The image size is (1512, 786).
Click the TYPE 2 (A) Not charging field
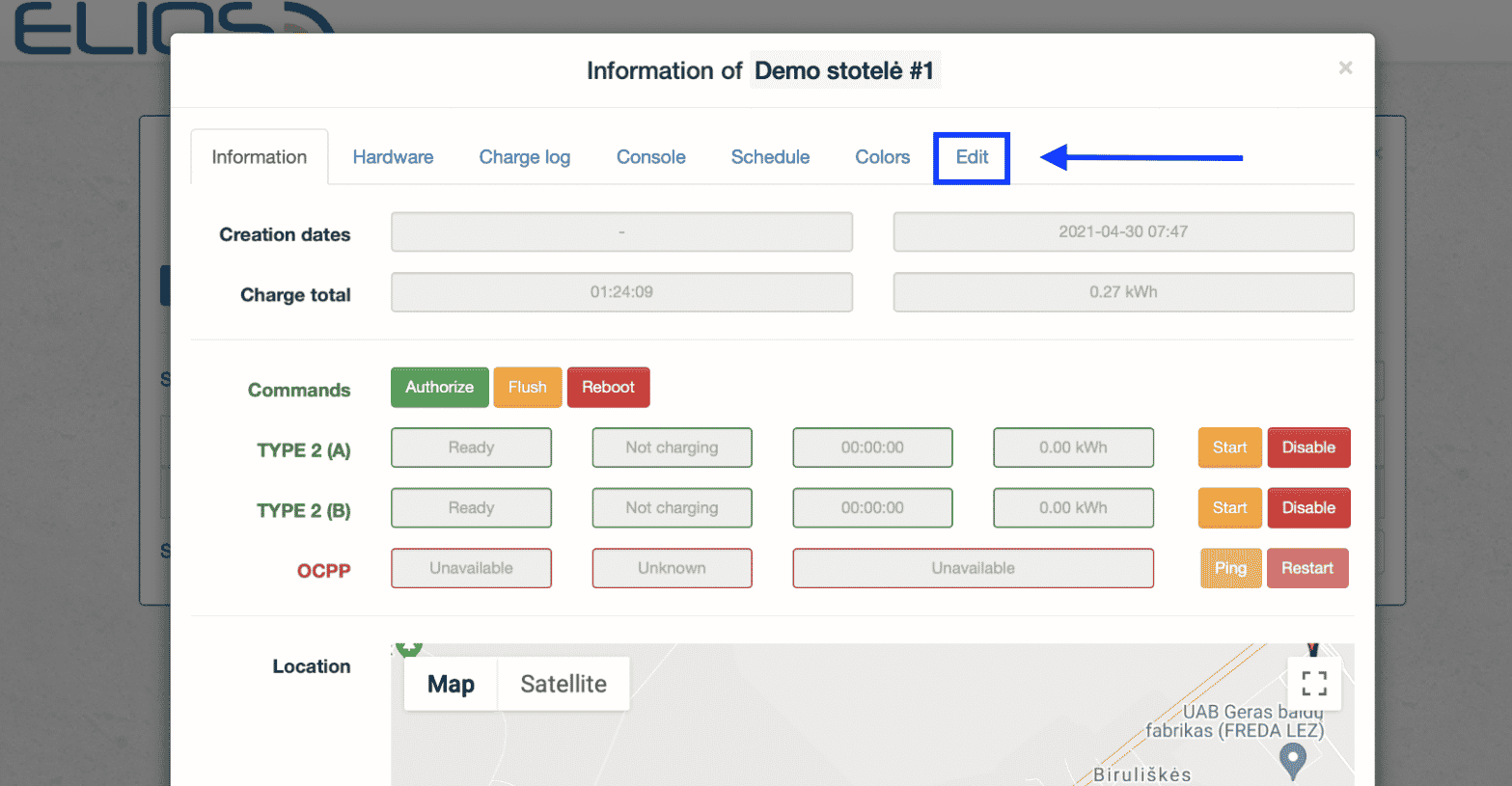click(x=672, y=447)
